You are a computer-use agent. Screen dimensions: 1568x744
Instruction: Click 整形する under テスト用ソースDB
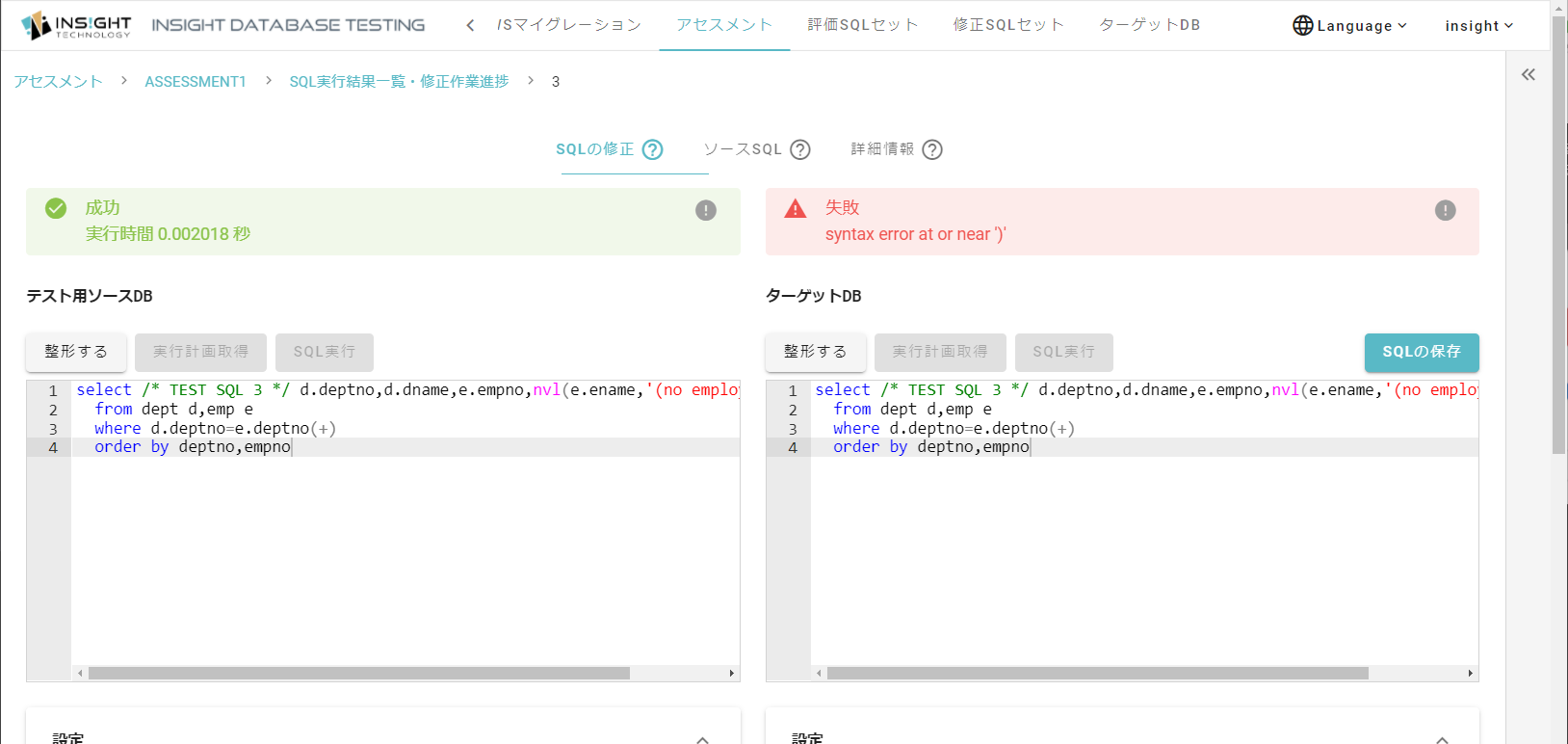[76, 352]
